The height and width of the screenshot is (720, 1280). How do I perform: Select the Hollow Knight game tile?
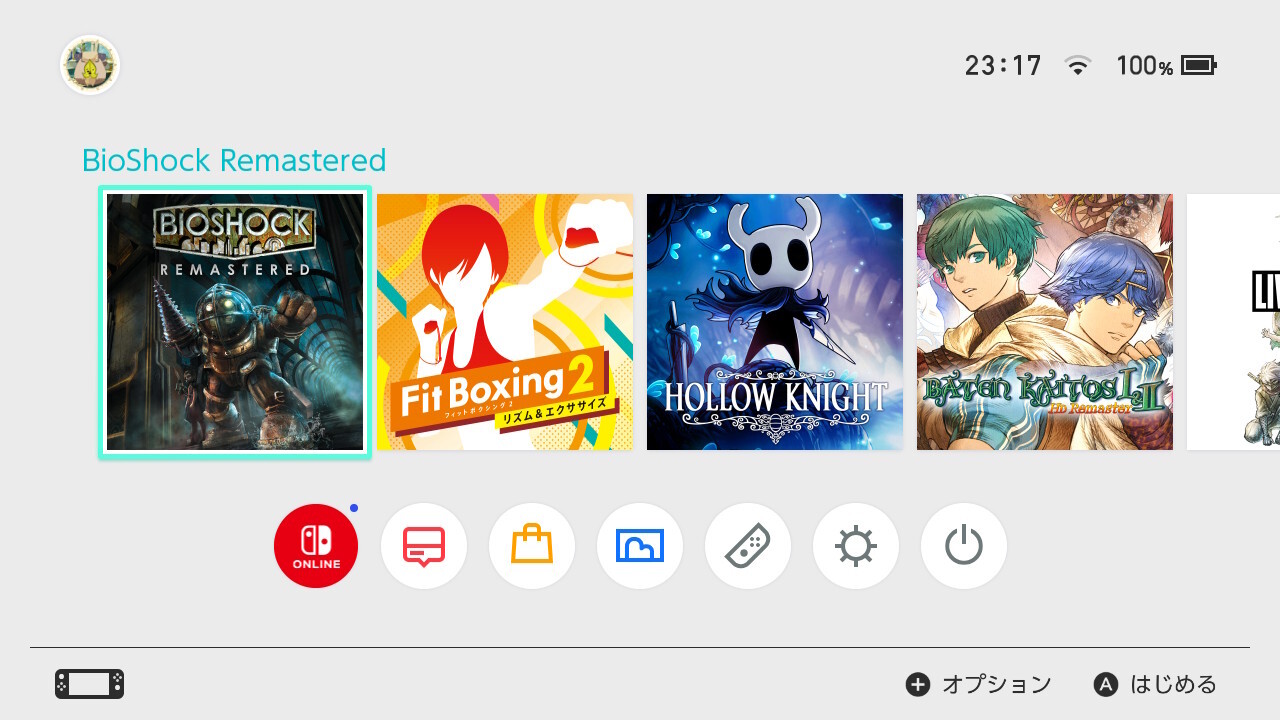click(x=775, y=322)
